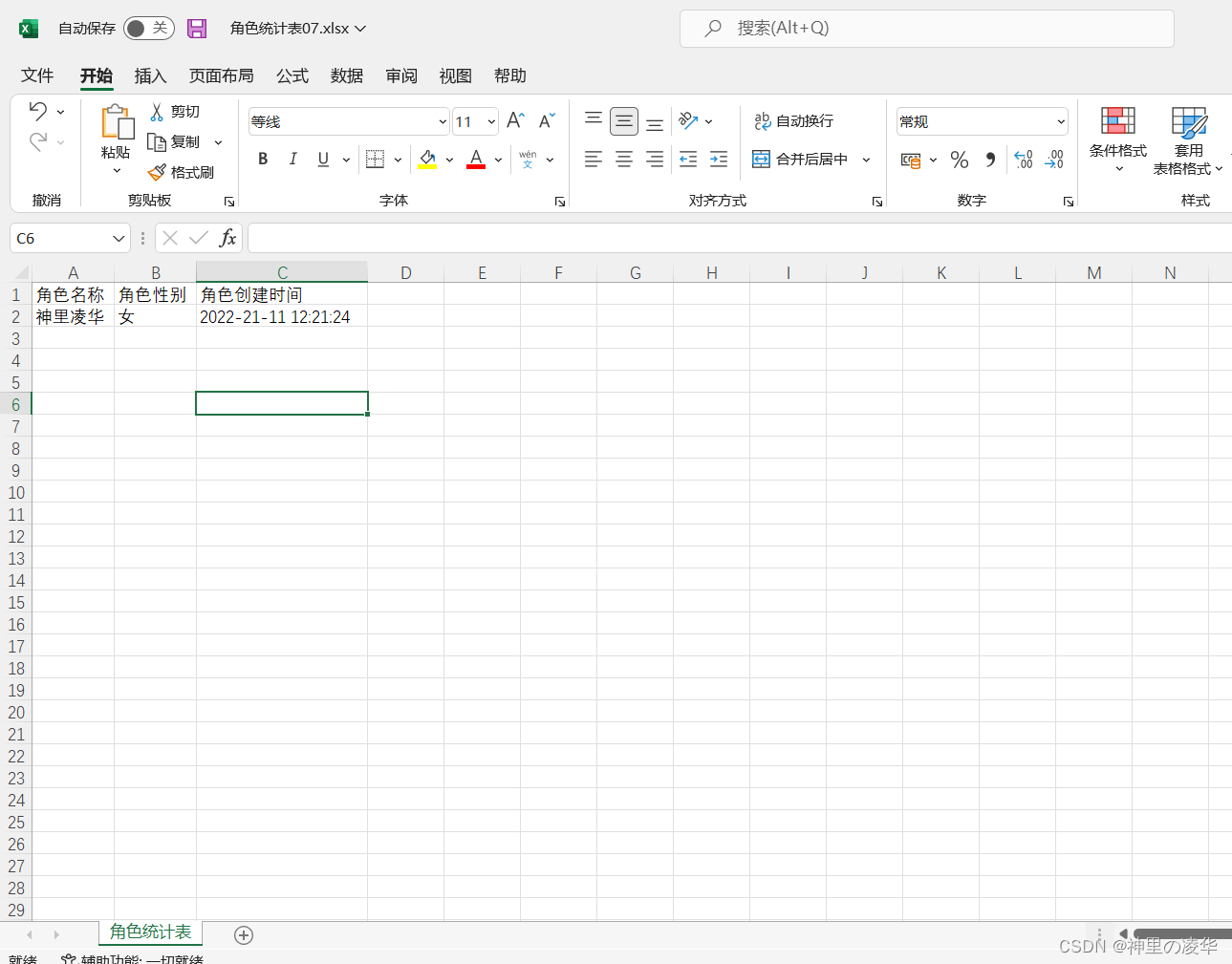Toggle the 自动保存 (AutoSave) switch
1232x964 pixels.
[x=148, y=28]
